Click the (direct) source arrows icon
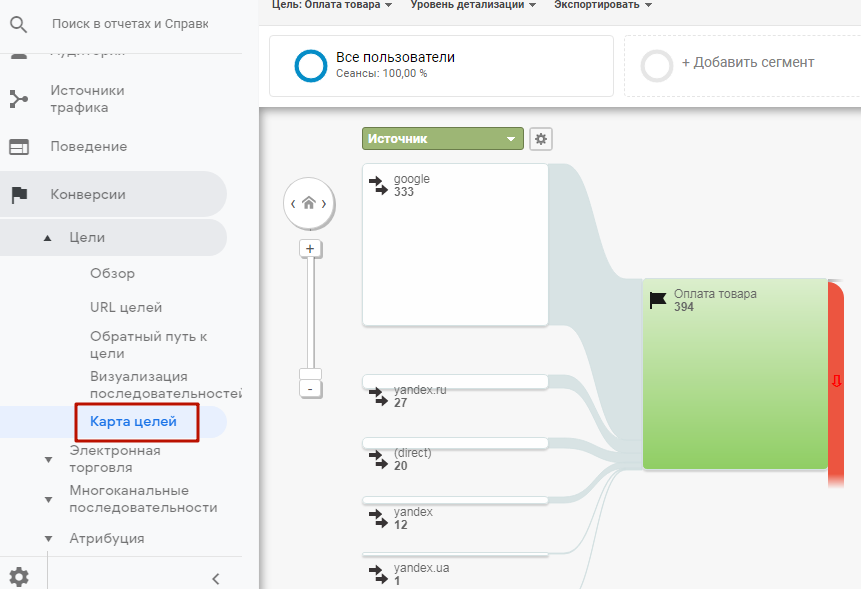The image size is (861, 589). 378,459
